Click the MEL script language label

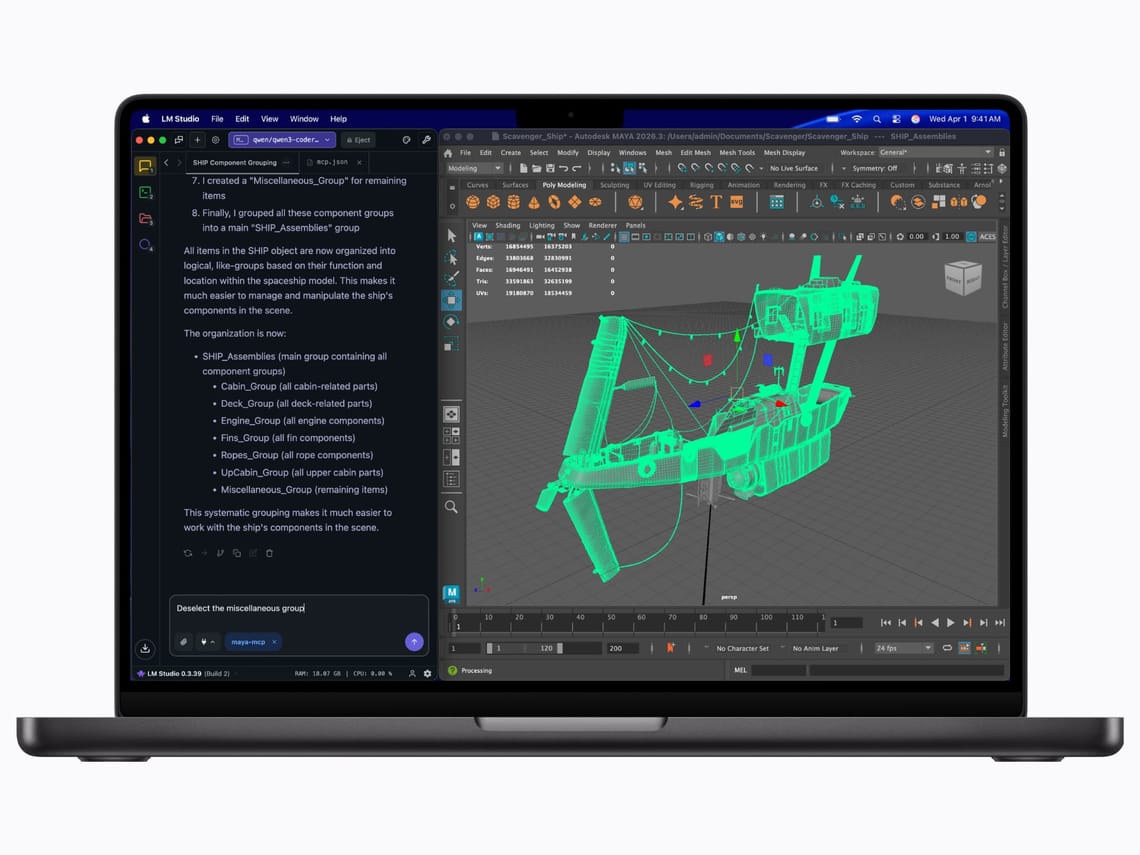(740, 670)
